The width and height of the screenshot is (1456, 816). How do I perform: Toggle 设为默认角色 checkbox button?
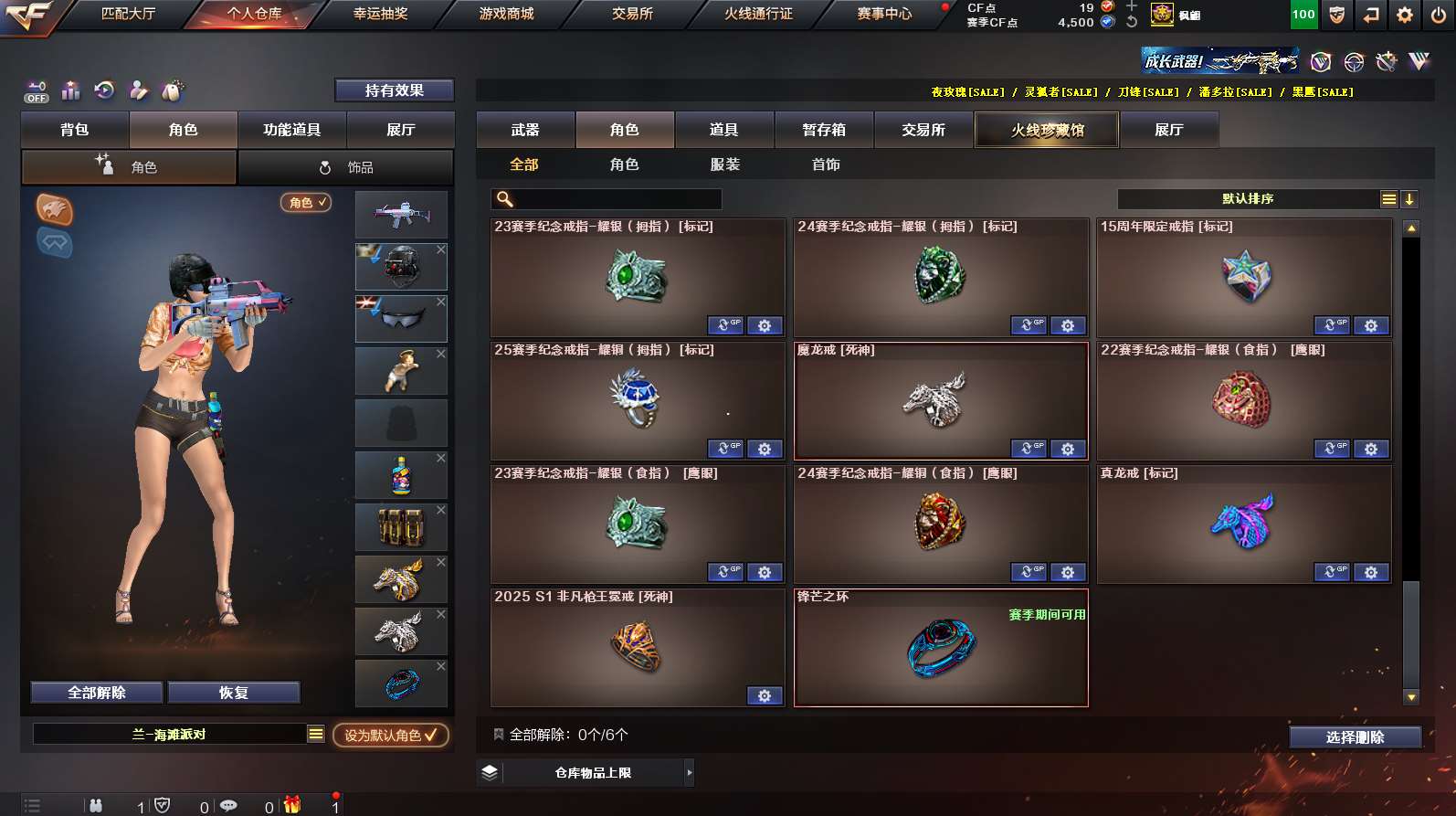pos(391,735)
